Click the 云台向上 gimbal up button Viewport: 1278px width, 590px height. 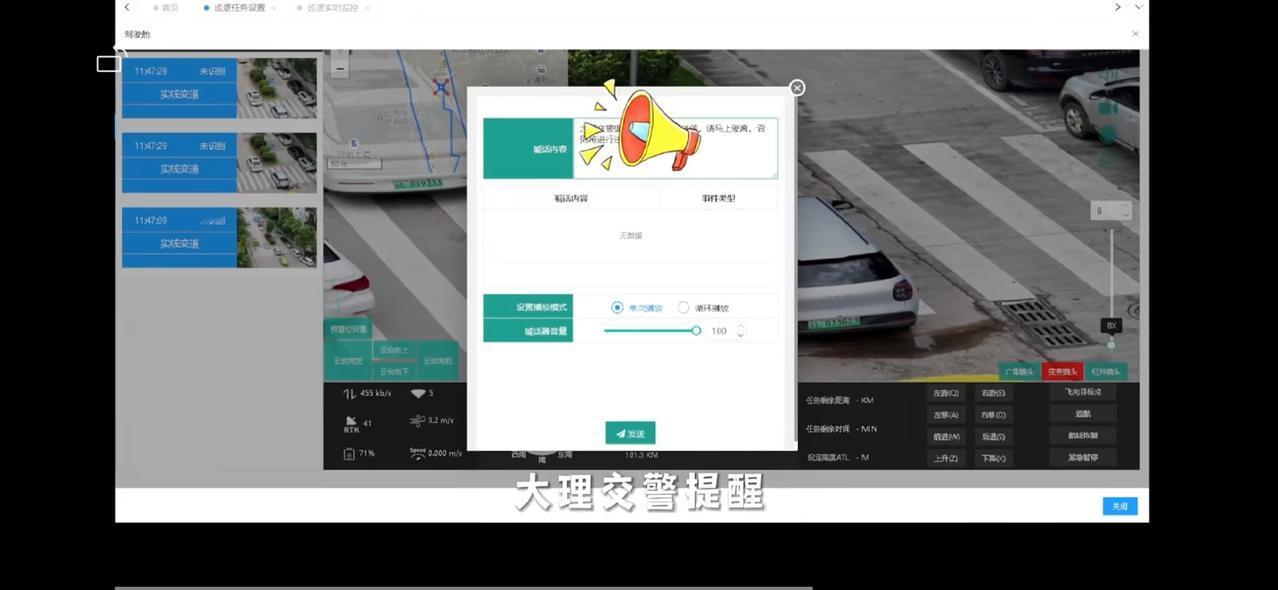[x=394, y=350]
